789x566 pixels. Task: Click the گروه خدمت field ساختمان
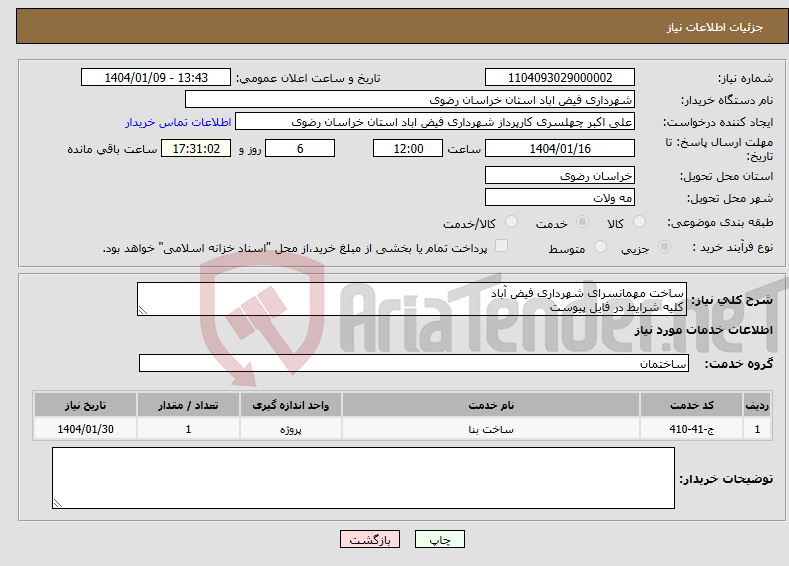(414, 363)
